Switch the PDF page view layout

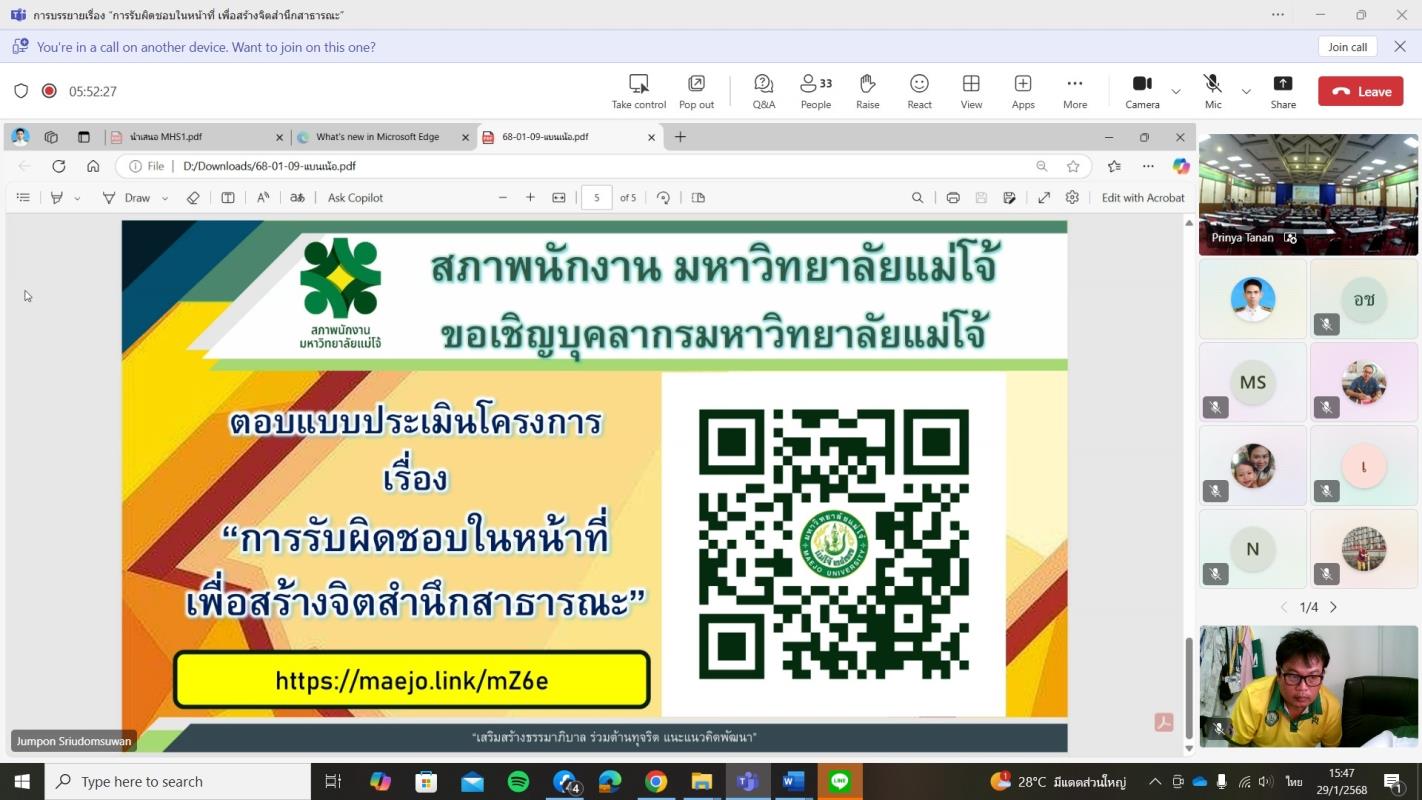698,198
